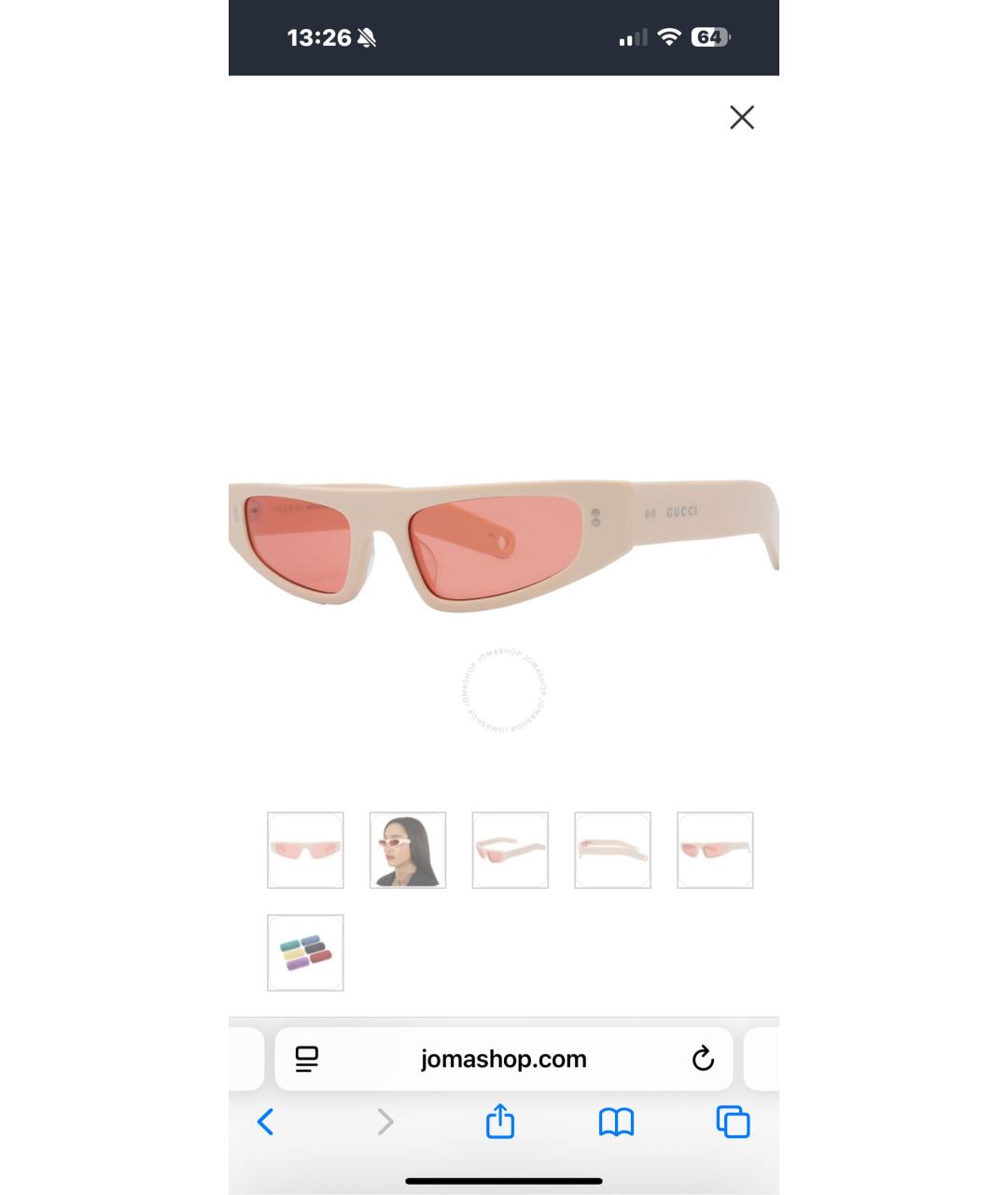The width and height of the screenshot is (1008, 1195).
Task: Tap the 13:26 clock in status bar
Action: point(319,37)
